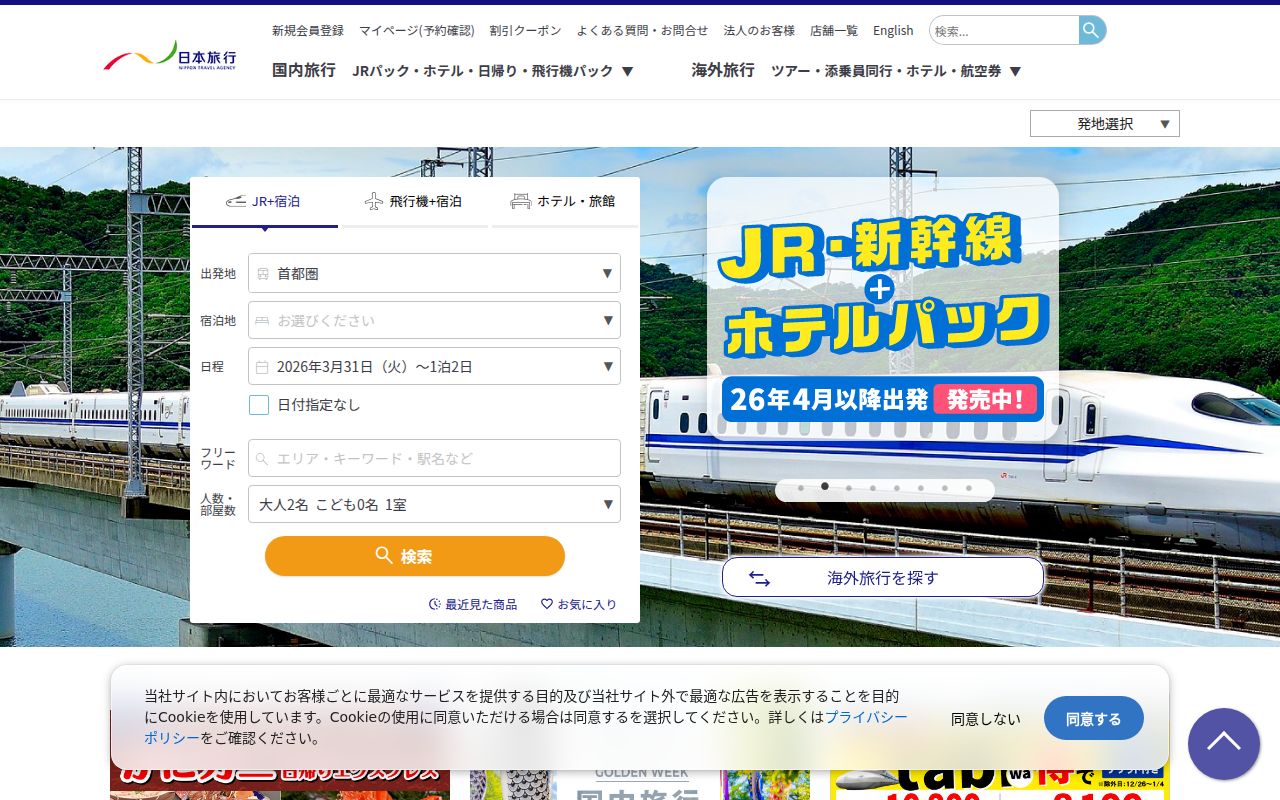Click the 海外旅行を探す button
1280x800 pixels.
pyautogui.click(x=883, y=578)
